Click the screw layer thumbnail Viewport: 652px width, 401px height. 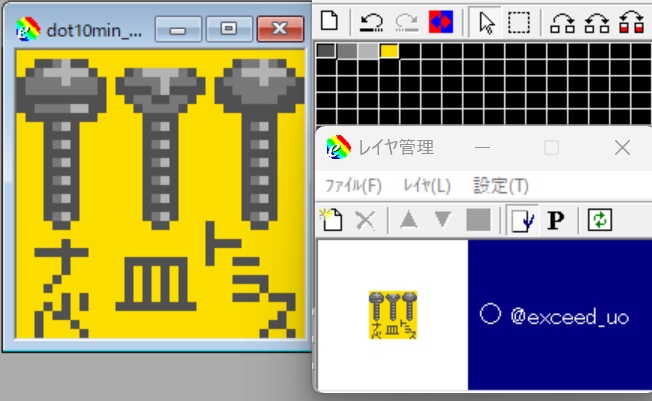click(x=393, y=315)
